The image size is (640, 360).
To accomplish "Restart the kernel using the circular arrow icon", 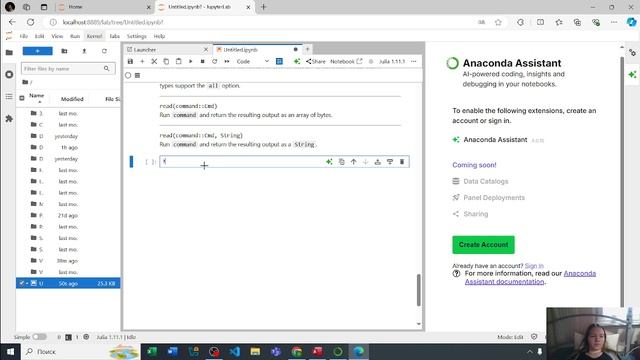I will tap(214, 61).
